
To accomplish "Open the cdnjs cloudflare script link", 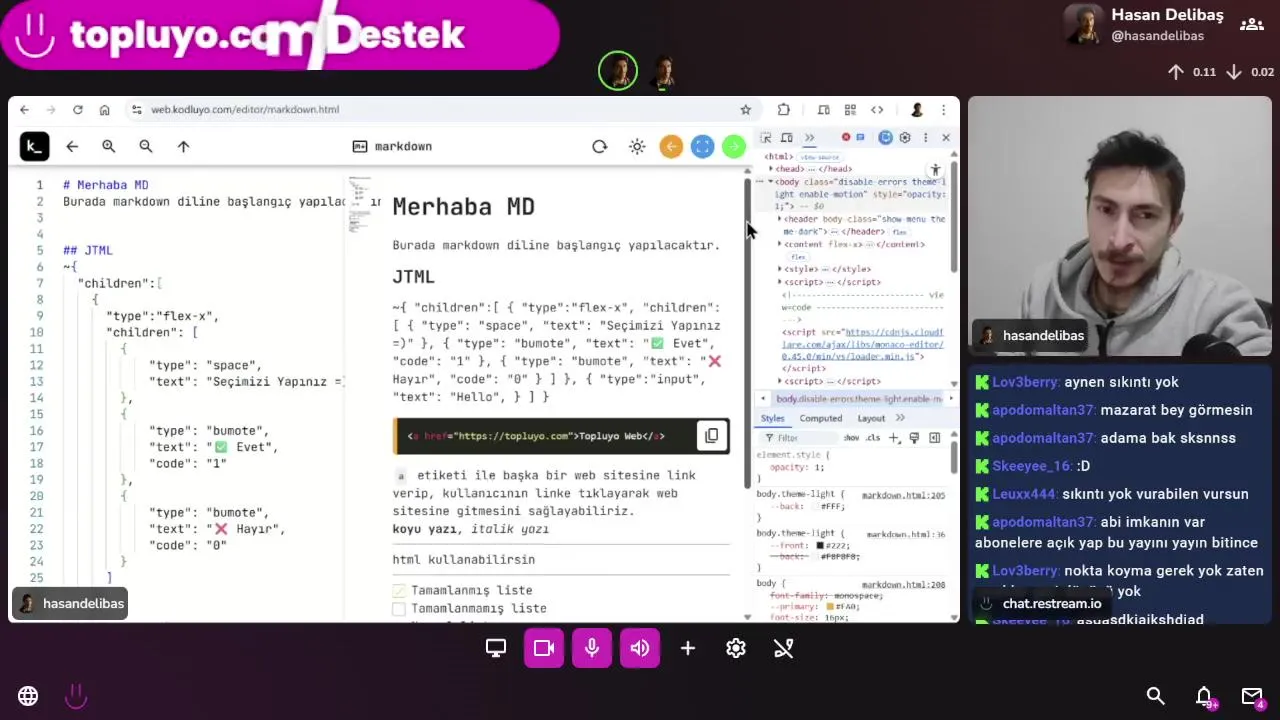I will tap(862, 344).
